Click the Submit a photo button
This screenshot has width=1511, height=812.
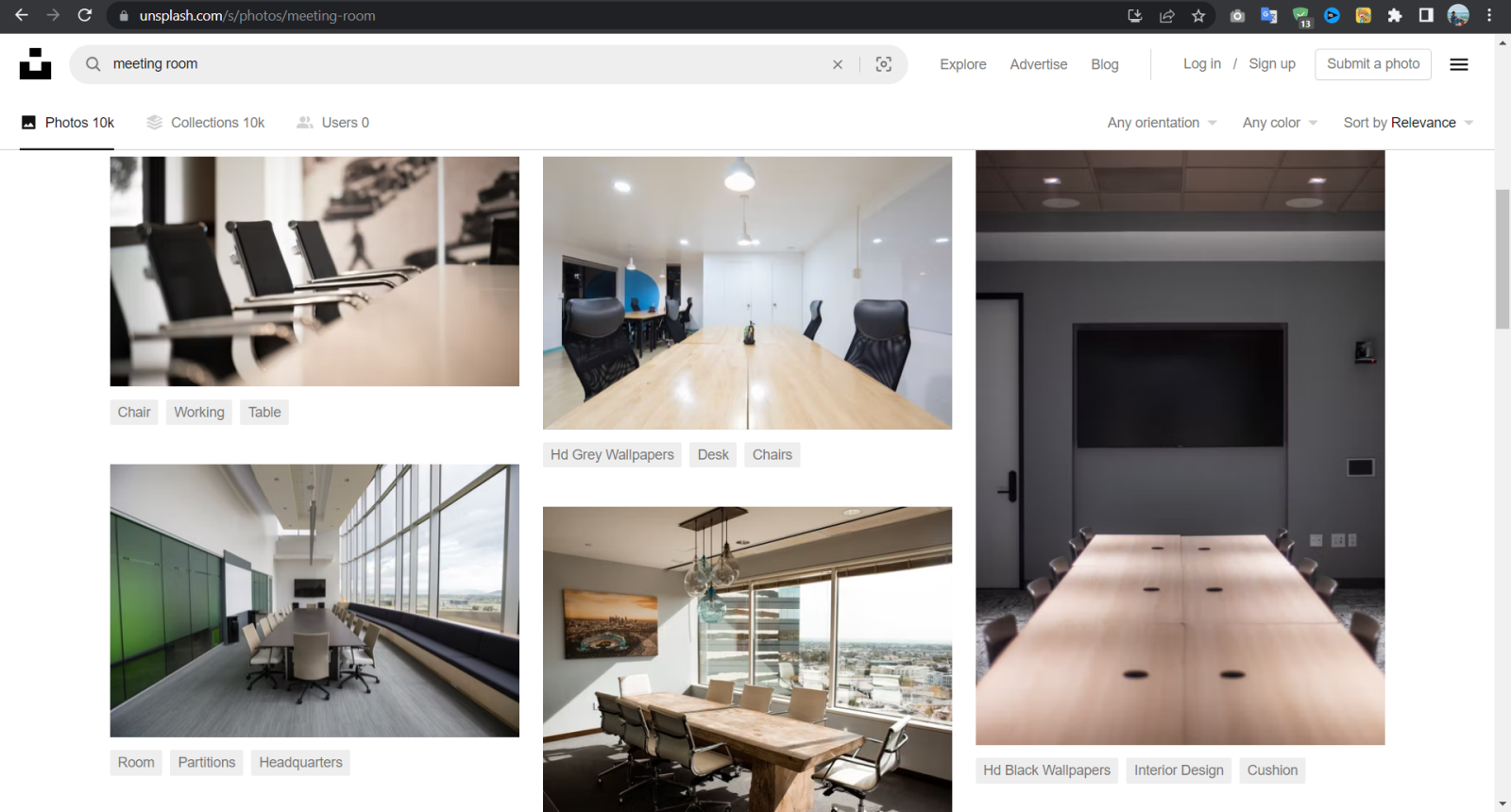[x=1373, y=63]
